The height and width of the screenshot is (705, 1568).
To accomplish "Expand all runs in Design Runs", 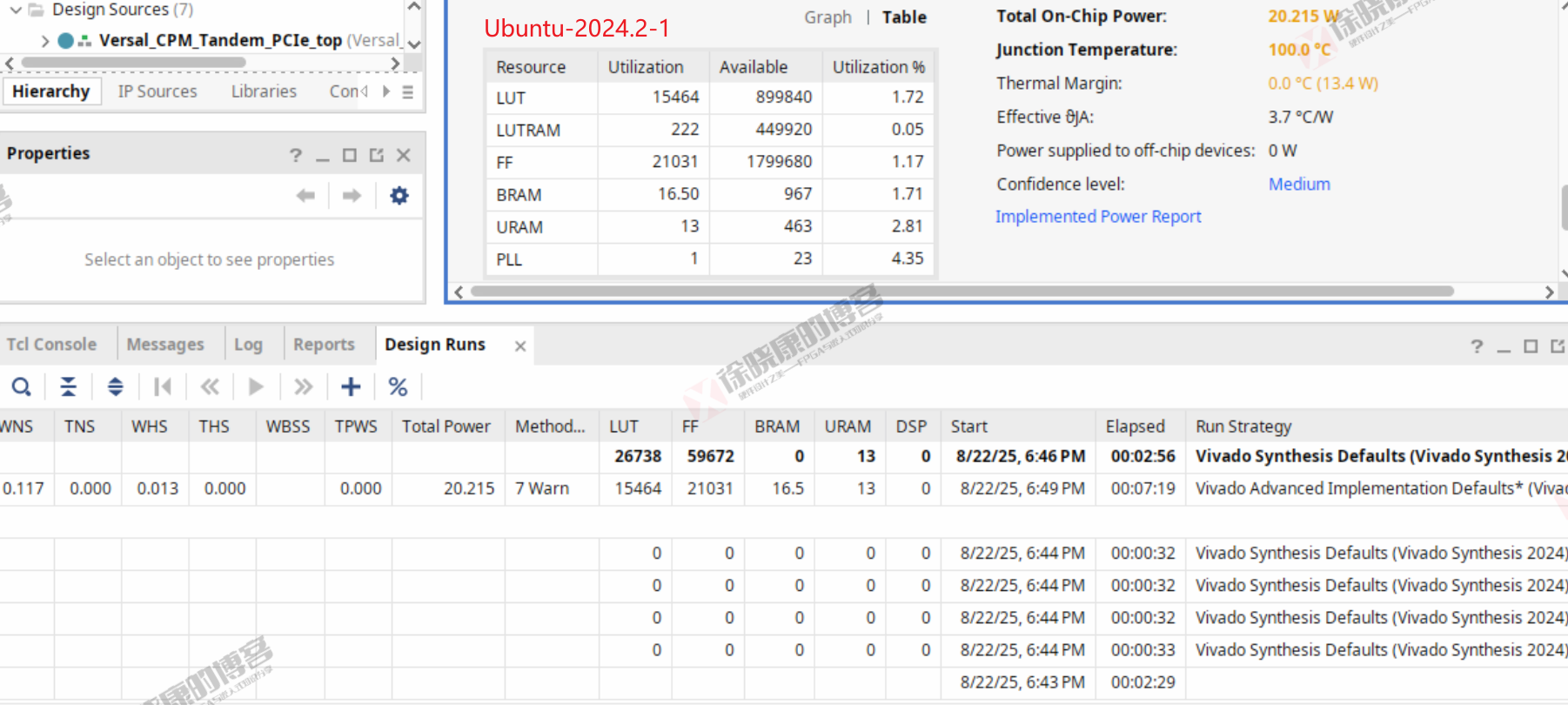I will click(115, 386).
